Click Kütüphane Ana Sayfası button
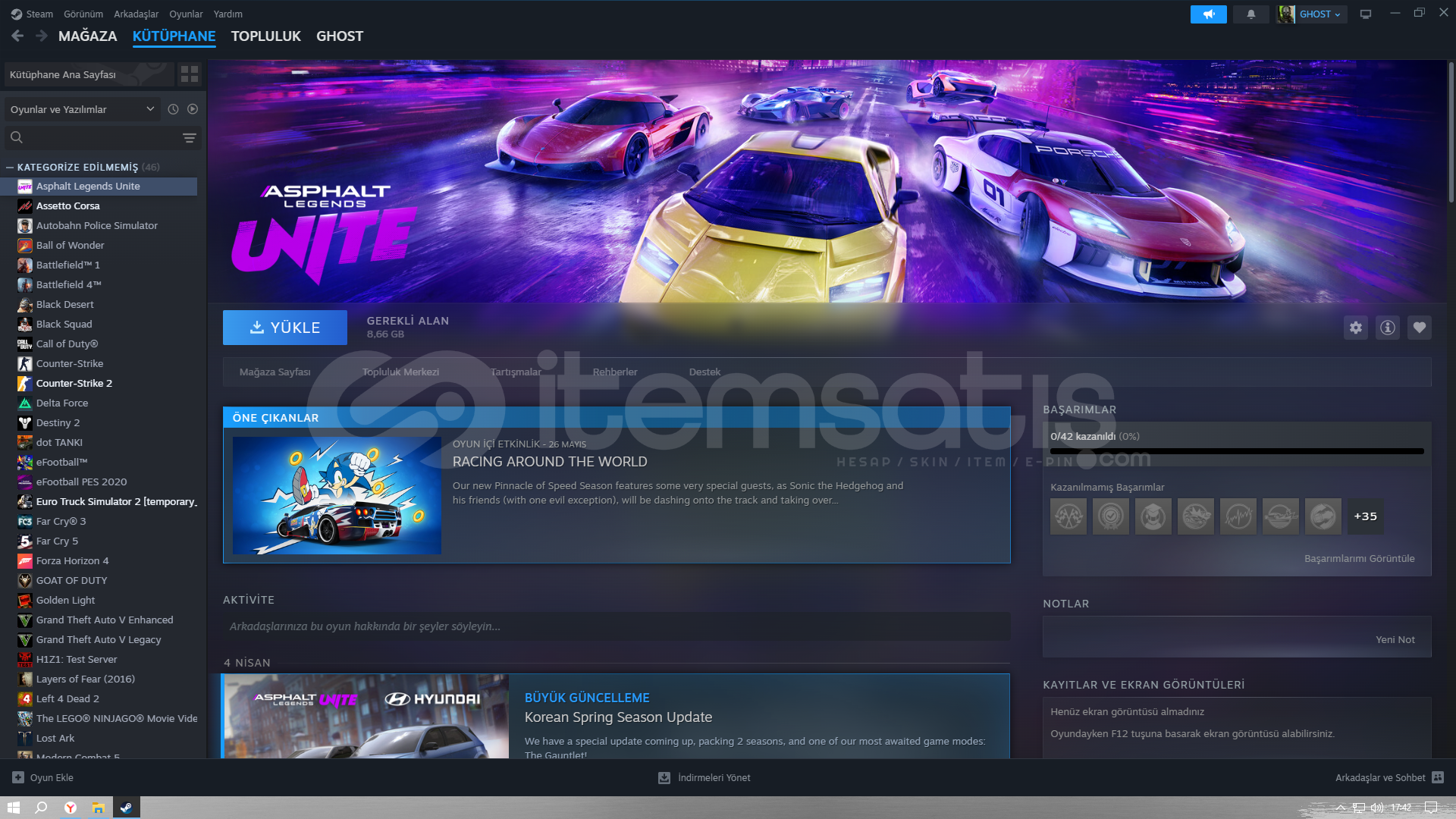 [x=88, y=74]
